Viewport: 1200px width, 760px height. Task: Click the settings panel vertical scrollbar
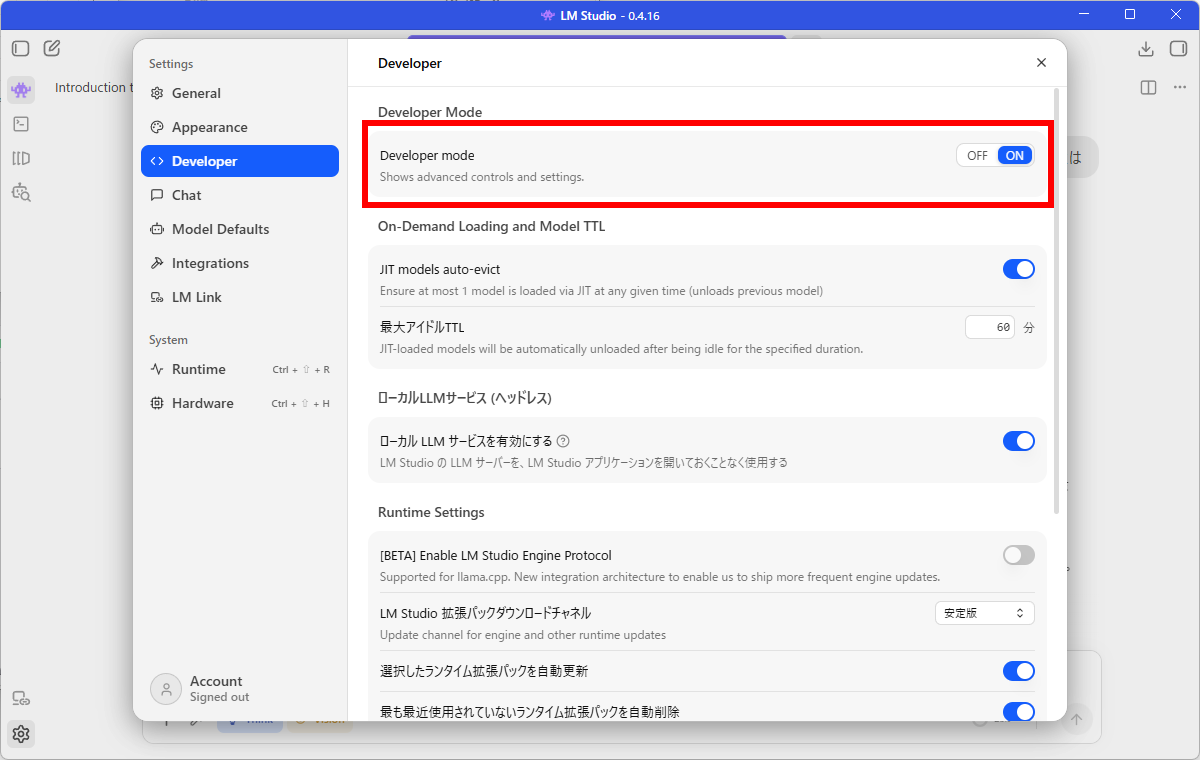1057,300
